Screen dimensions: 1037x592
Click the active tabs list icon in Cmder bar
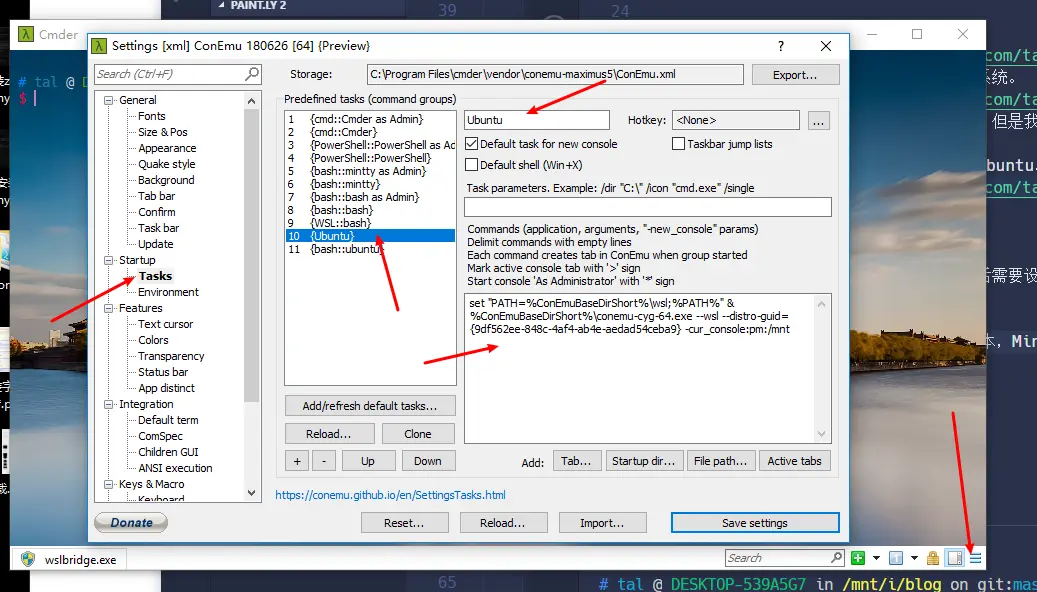(x=896, y=558)
